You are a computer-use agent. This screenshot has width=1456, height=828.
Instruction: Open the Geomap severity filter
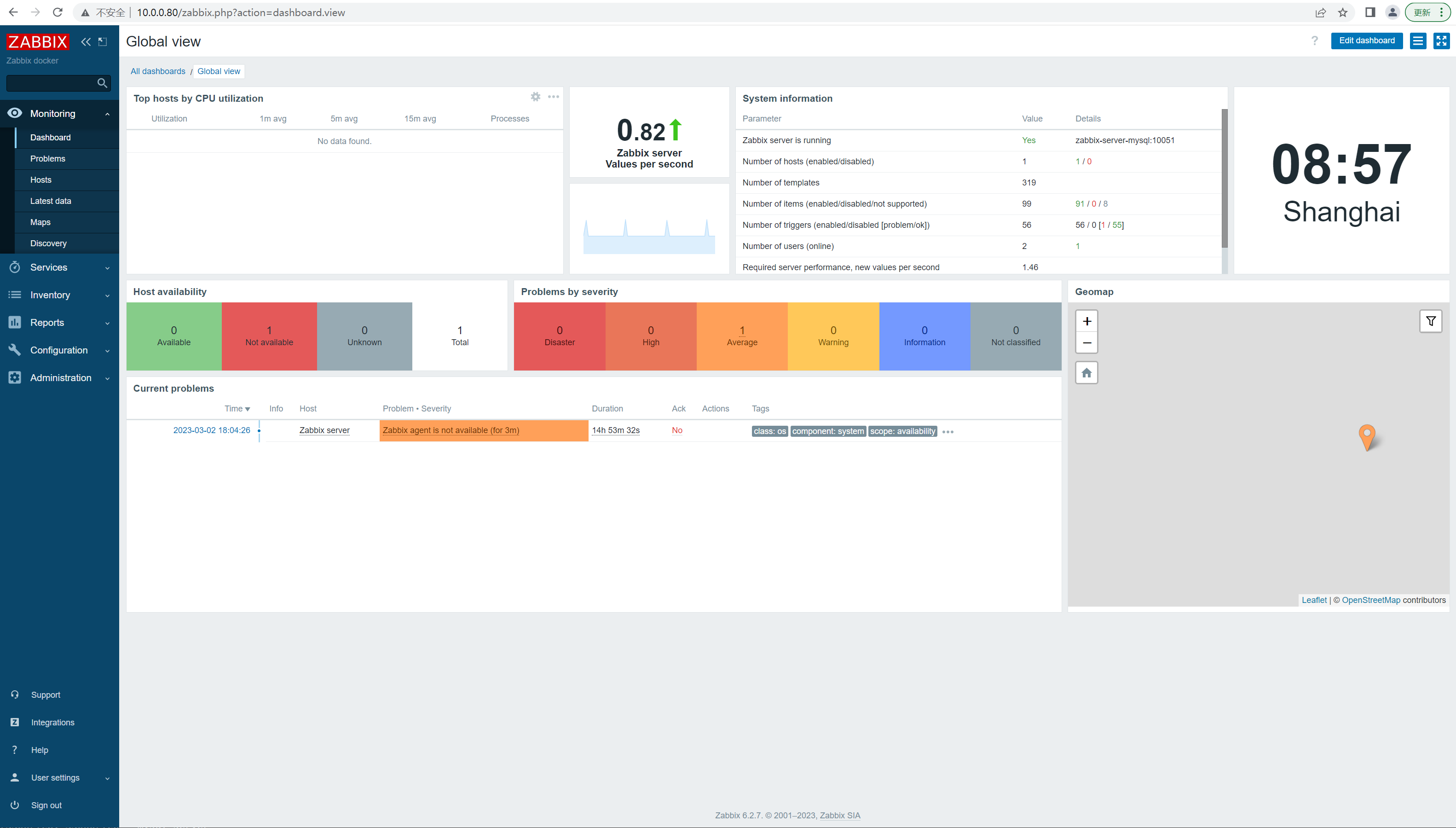1430,321
